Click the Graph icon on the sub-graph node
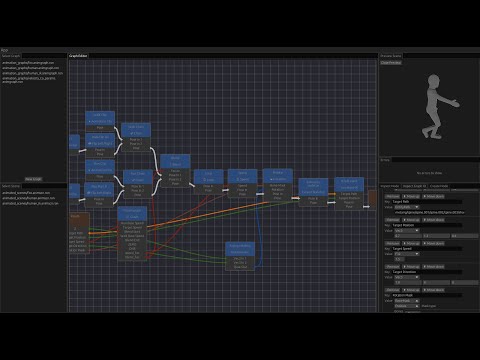Image resolution: width=480 pixels, height=360 pixels. tap(127, 217)
